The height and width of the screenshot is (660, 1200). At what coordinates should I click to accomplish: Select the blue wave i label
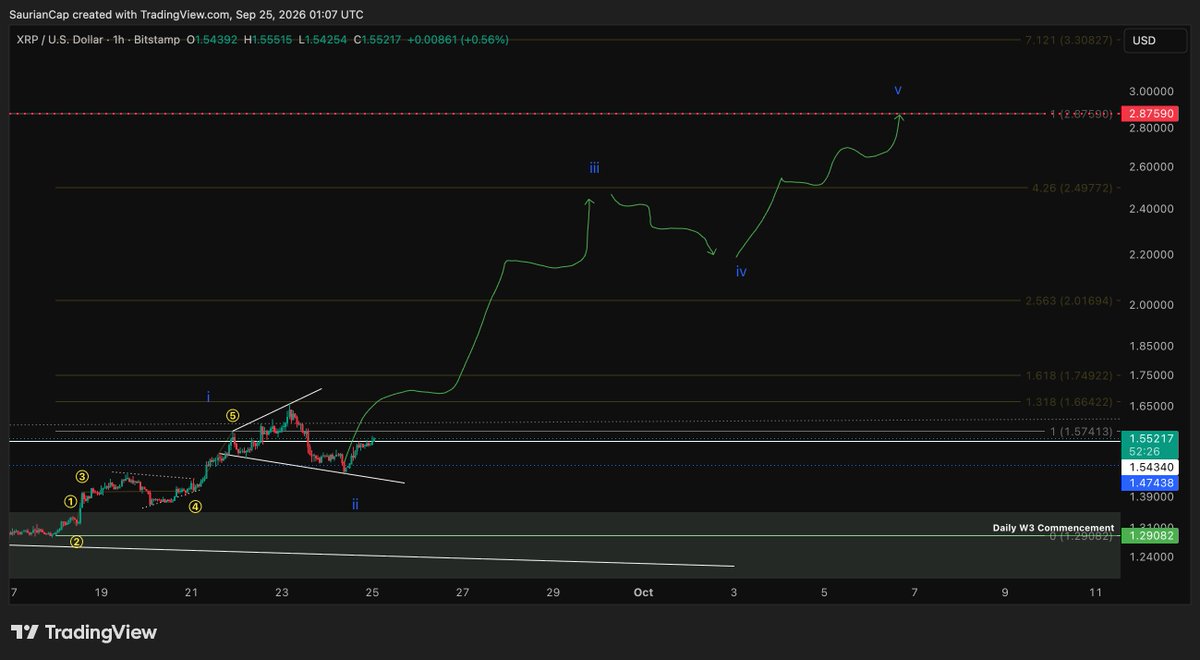(x=208, y=397)
